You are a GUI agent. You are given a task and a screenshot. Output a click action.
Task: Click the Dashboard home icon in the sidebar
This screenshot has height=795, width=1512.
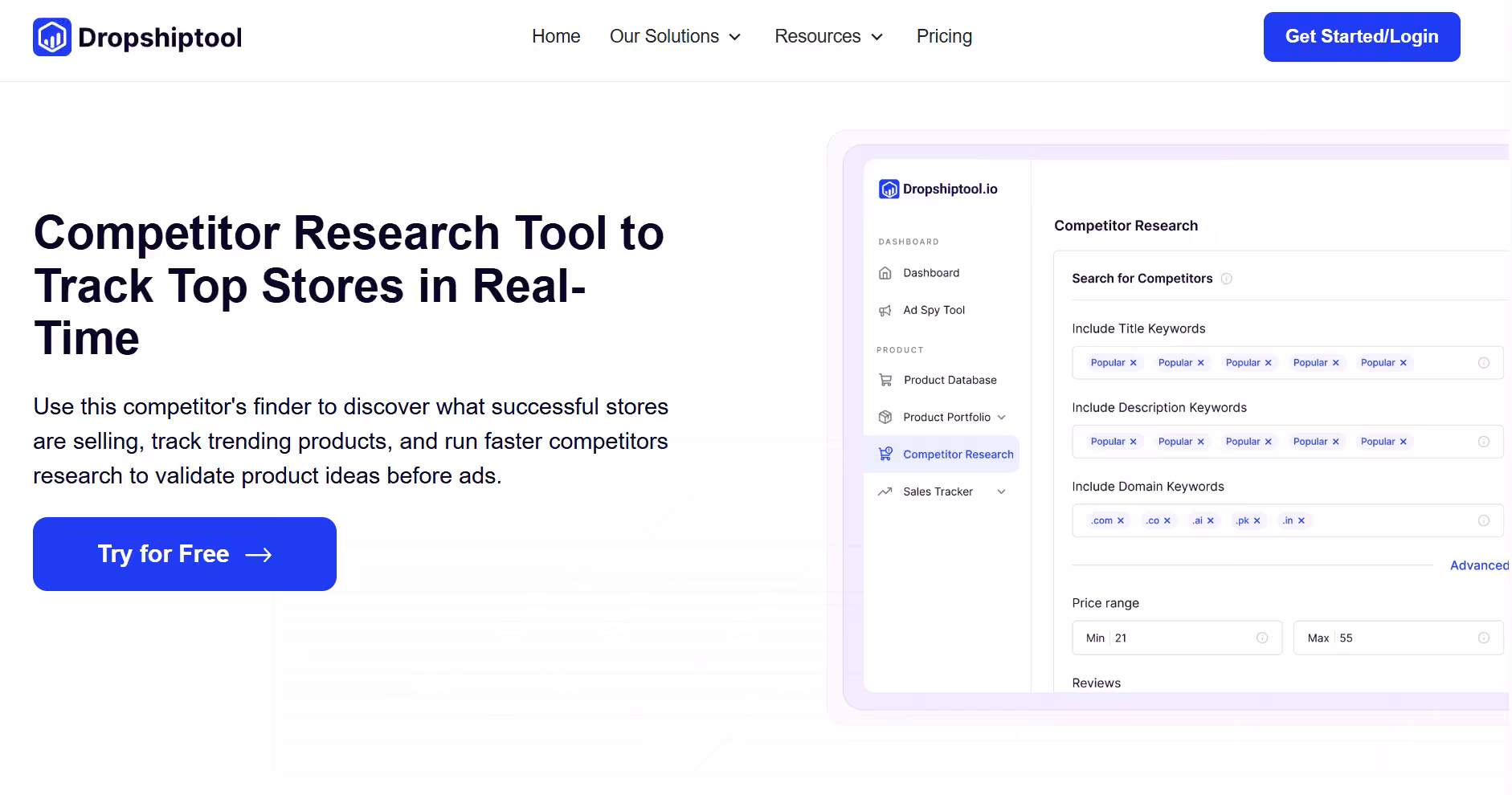[x=885, y=273]
